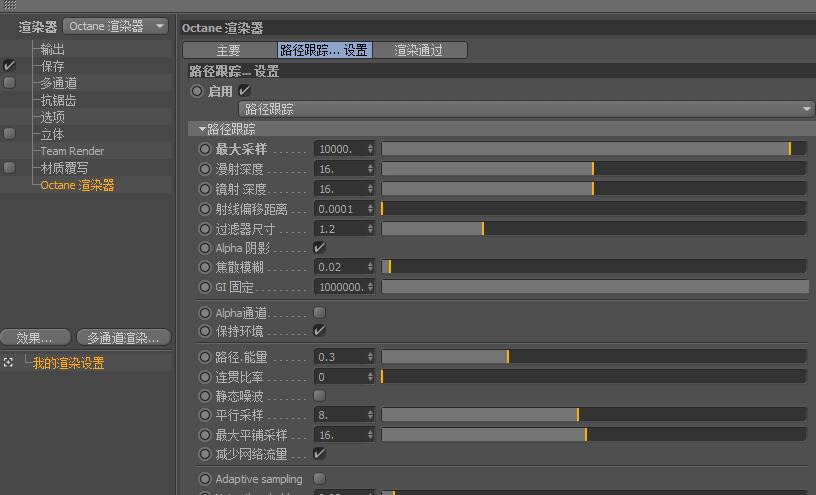Click the animation dot beside 静态噪波

(x=205, y=396)
